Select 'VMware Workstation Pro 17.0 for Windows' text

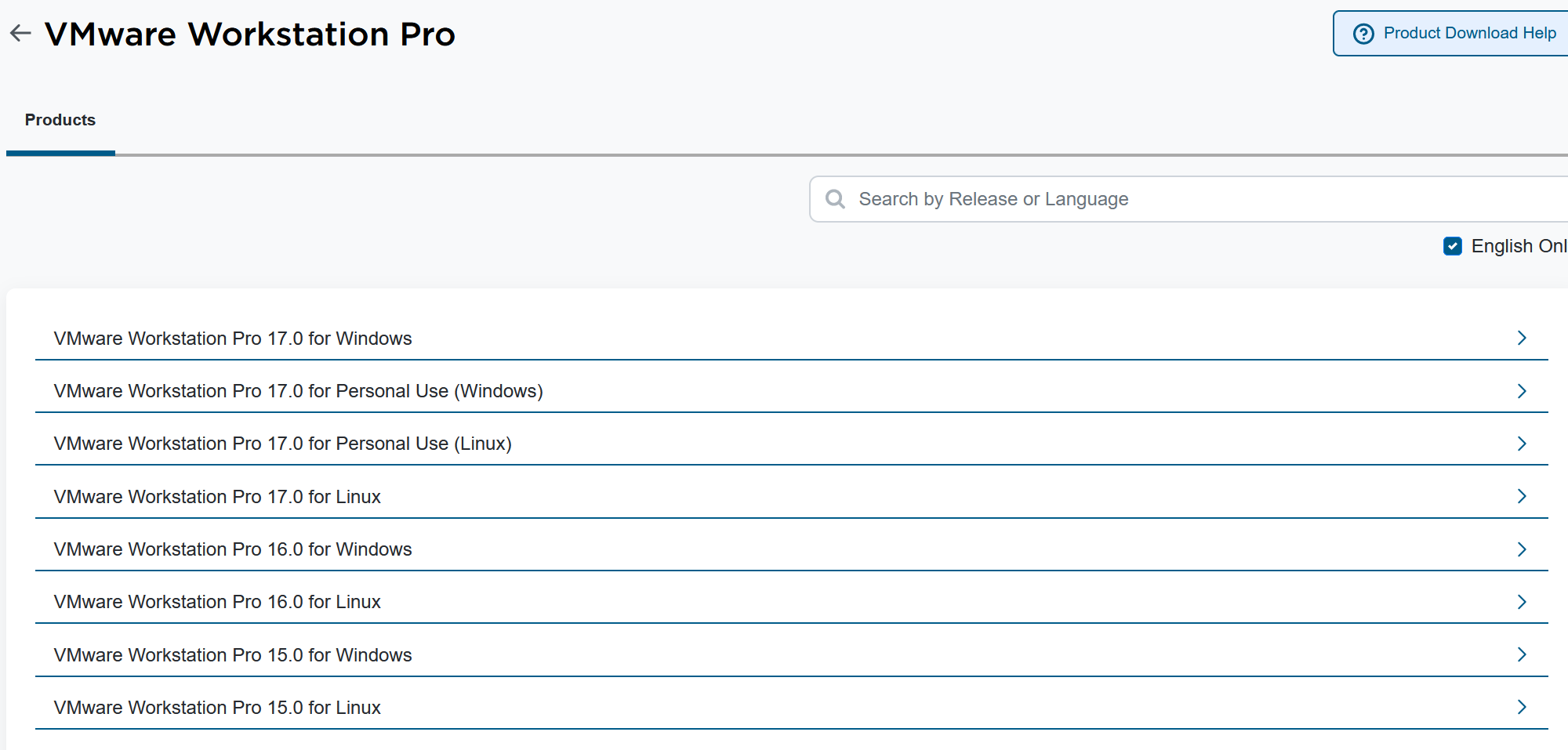233,339
